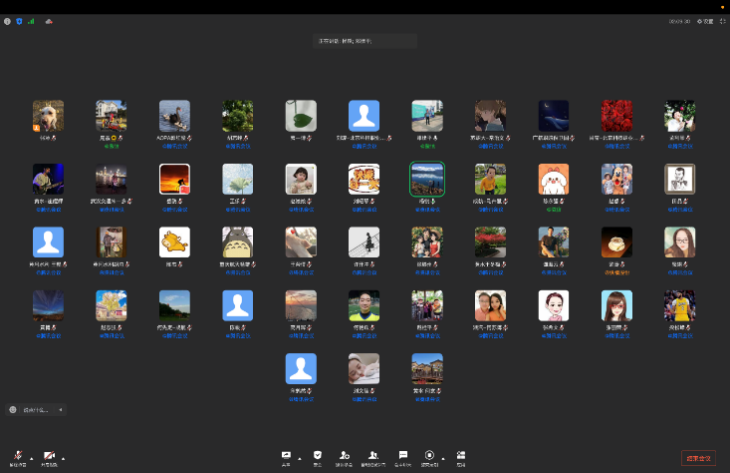
Task: Open the settings button at top-right
Action: (705, 21)
